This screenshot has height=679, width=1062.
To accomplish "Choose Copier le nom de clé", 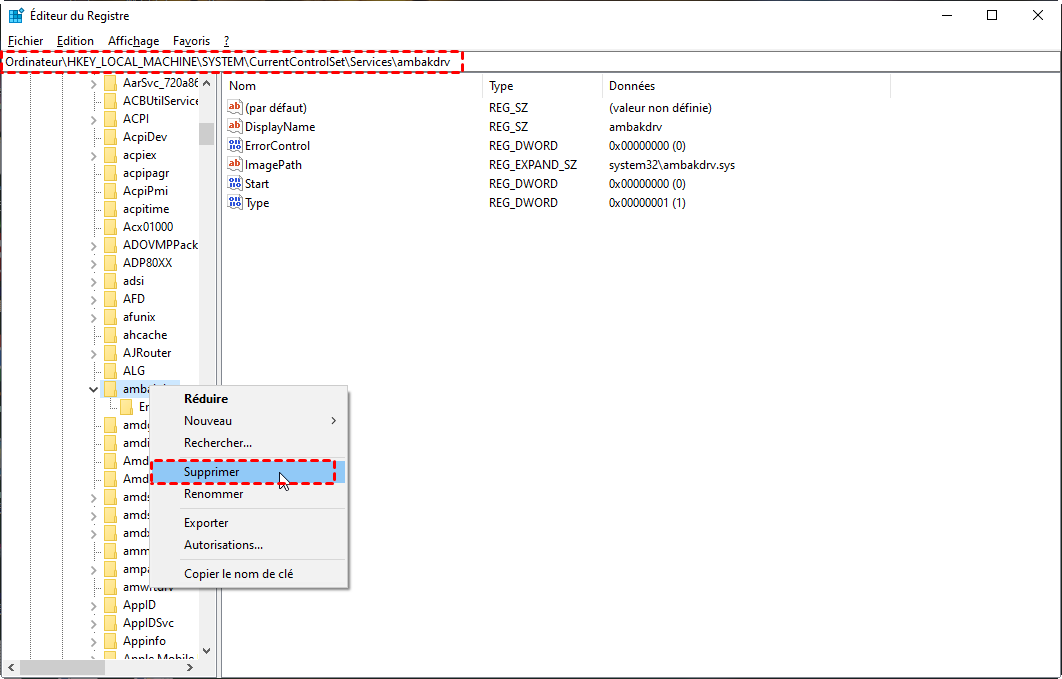I will [248, 574].
